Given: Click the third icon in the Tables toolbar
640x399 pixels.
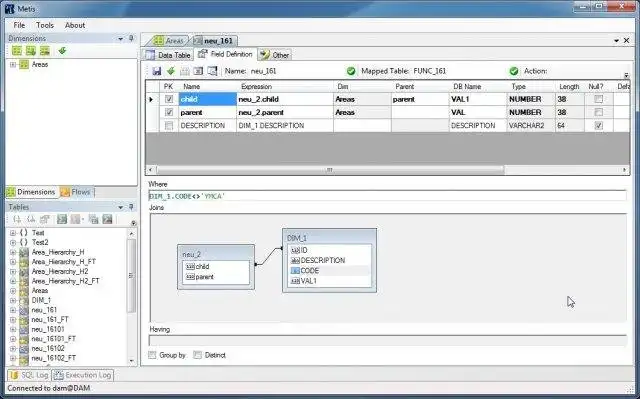Looking at the screenshot, I should 45,219.
